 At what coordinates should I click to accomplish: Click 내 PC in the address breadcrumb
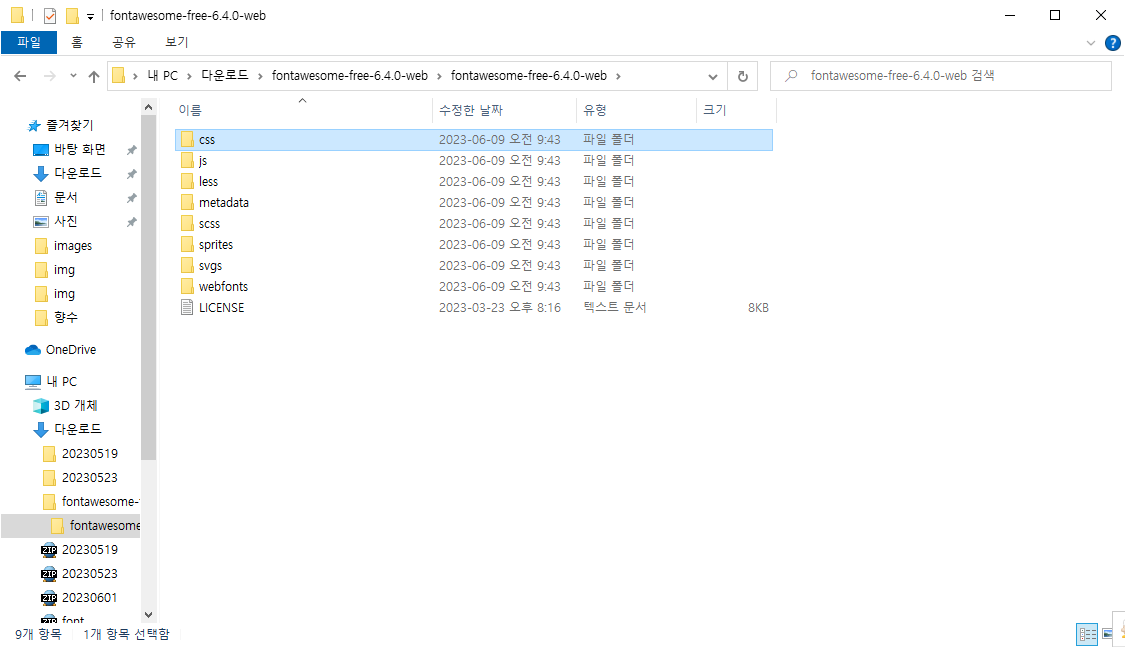click(162, 76)
